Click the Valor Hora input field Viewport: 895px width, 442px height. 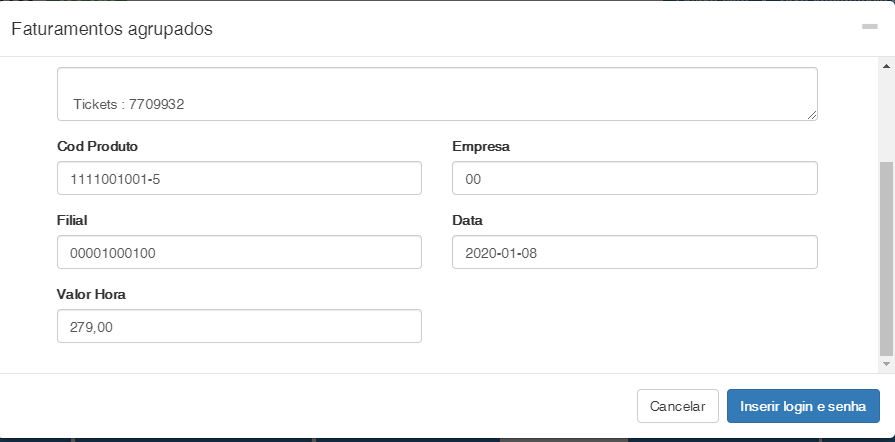[240, 327]
